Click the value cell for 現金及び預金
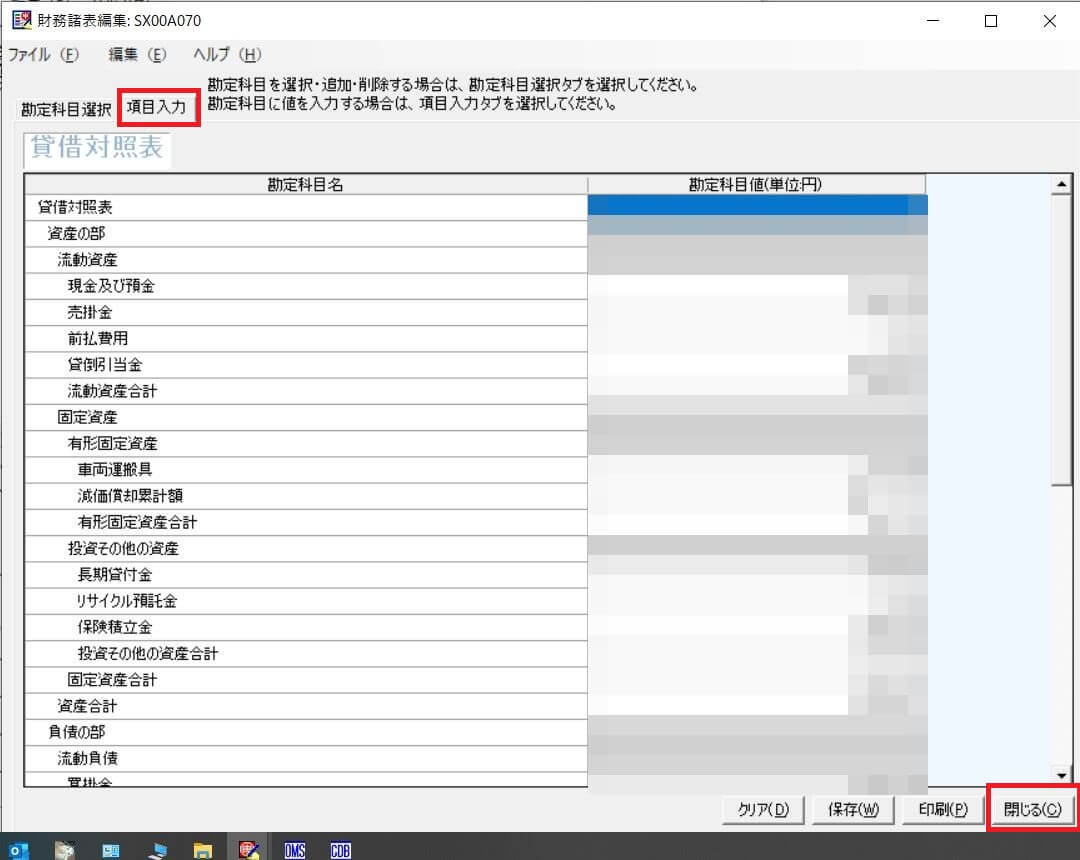The image size is (1080, 860). click(x=757, y=286)
